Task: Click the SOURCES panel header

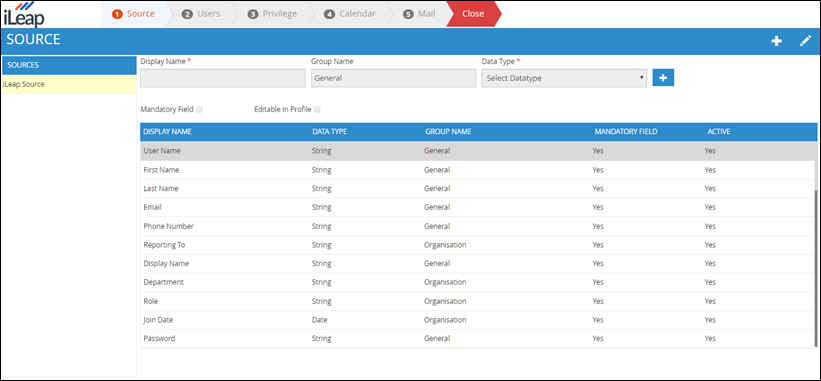Action: tap(69, 65)
